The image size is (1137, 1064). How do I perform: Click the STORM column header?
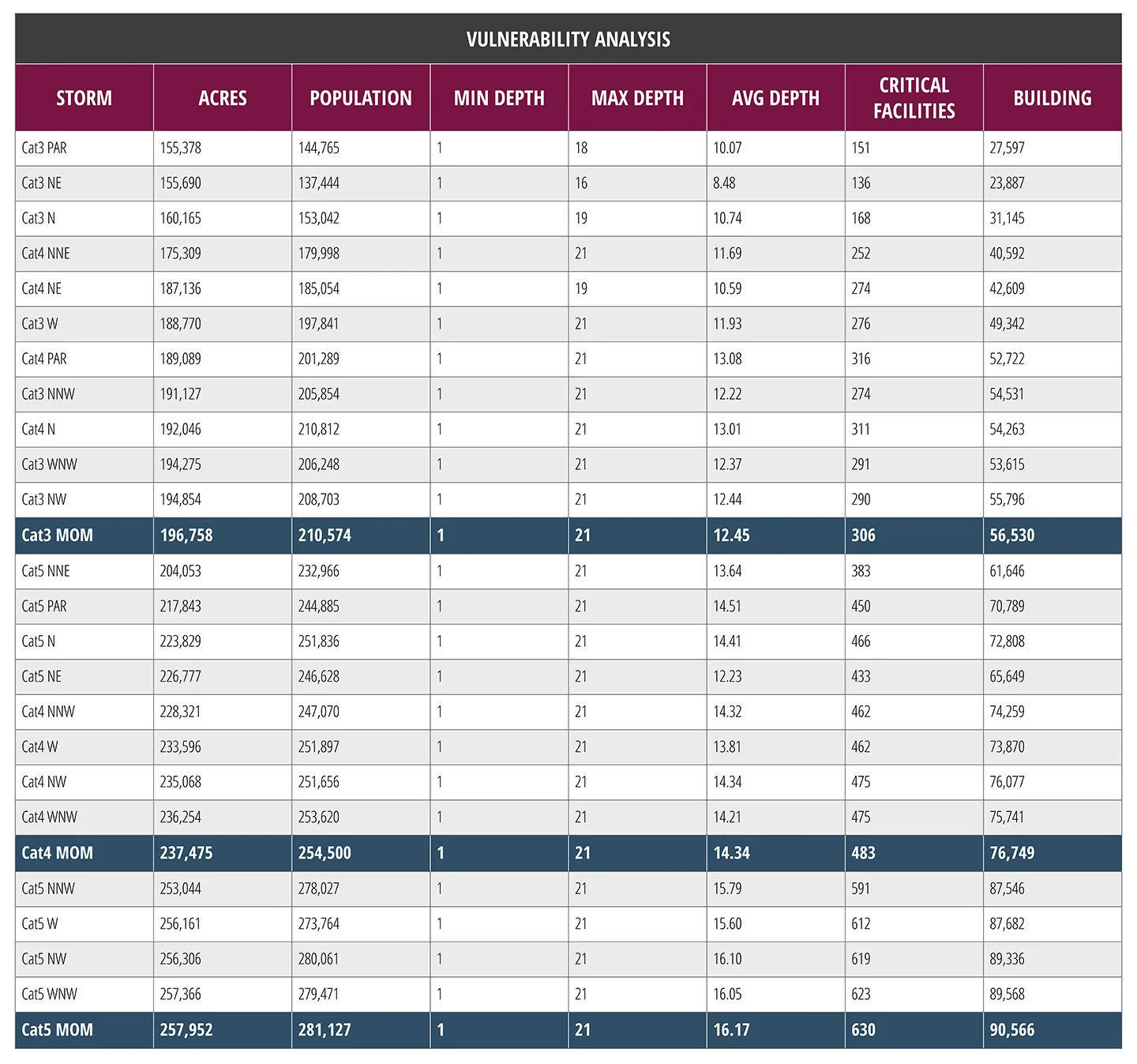coord(84,98)
